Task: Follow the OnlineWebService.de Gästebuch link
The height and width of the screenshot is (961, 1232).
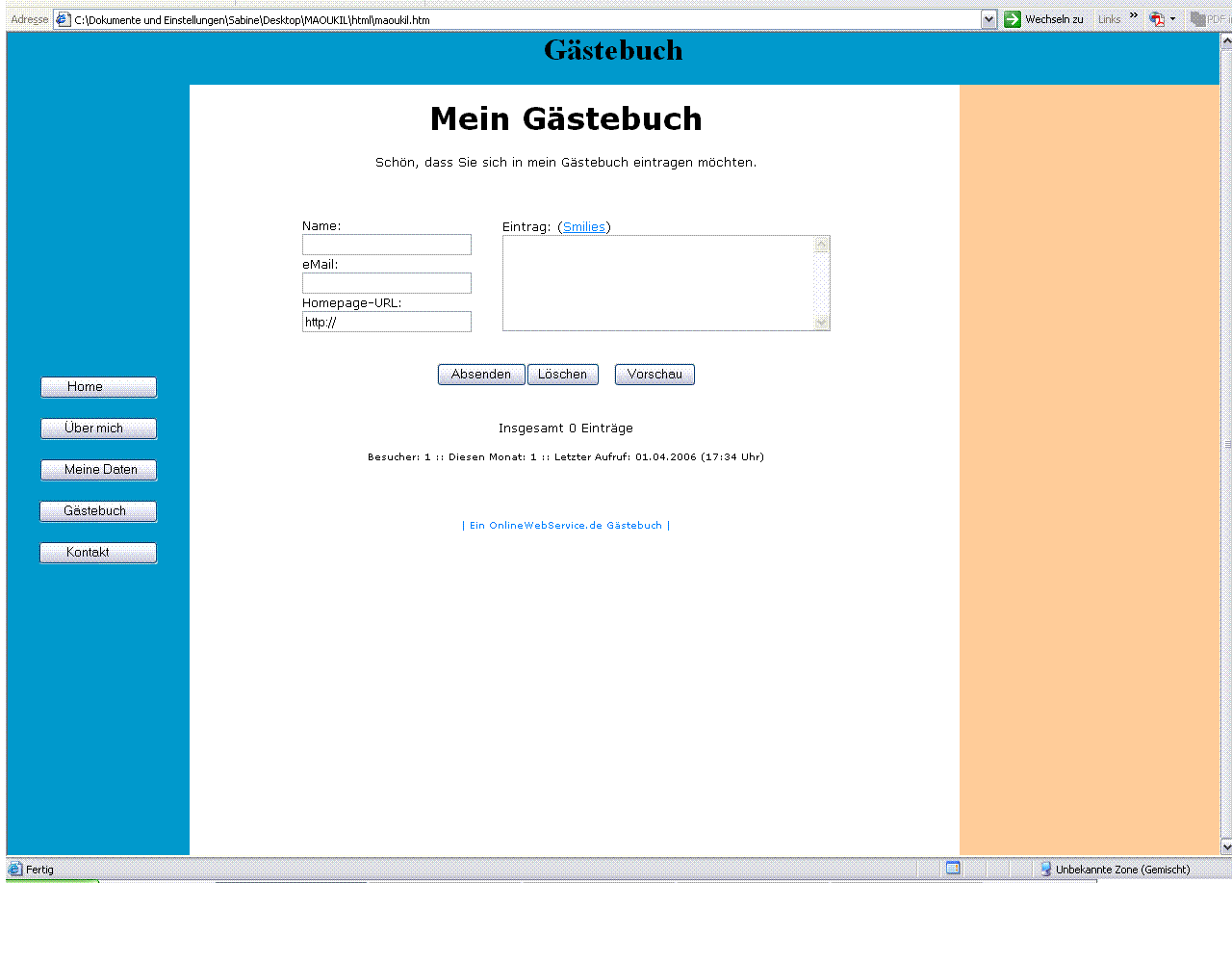Action: 566,526
